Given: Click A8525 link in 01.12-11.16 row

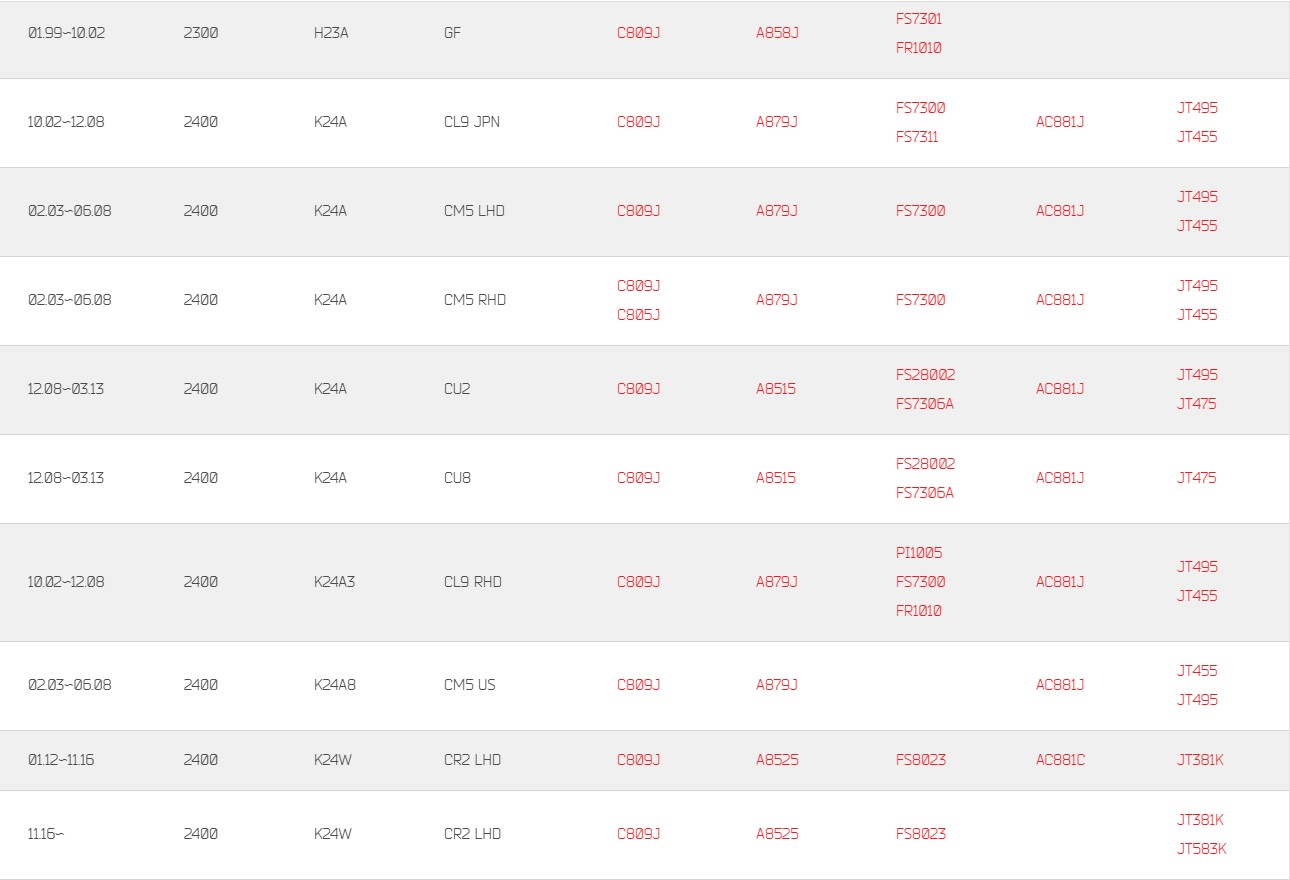Looking at the screenshot, I should (777, 760).
